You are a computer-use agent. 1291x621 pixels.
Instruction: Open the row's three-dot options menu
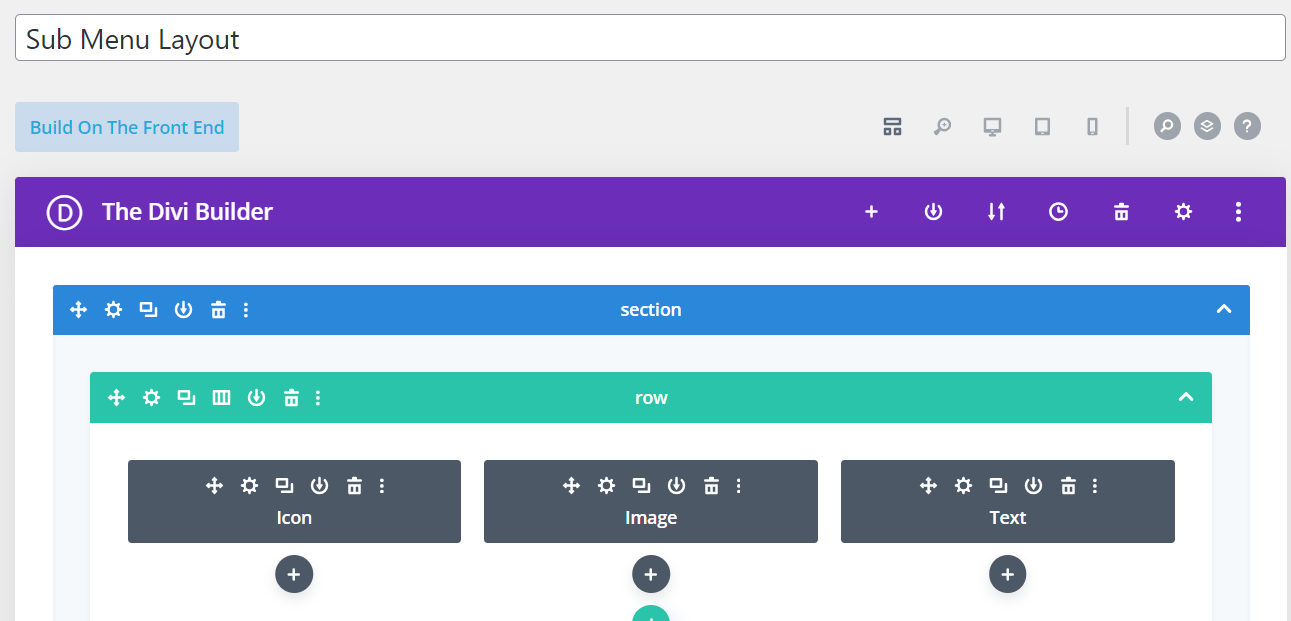[318, 397]
